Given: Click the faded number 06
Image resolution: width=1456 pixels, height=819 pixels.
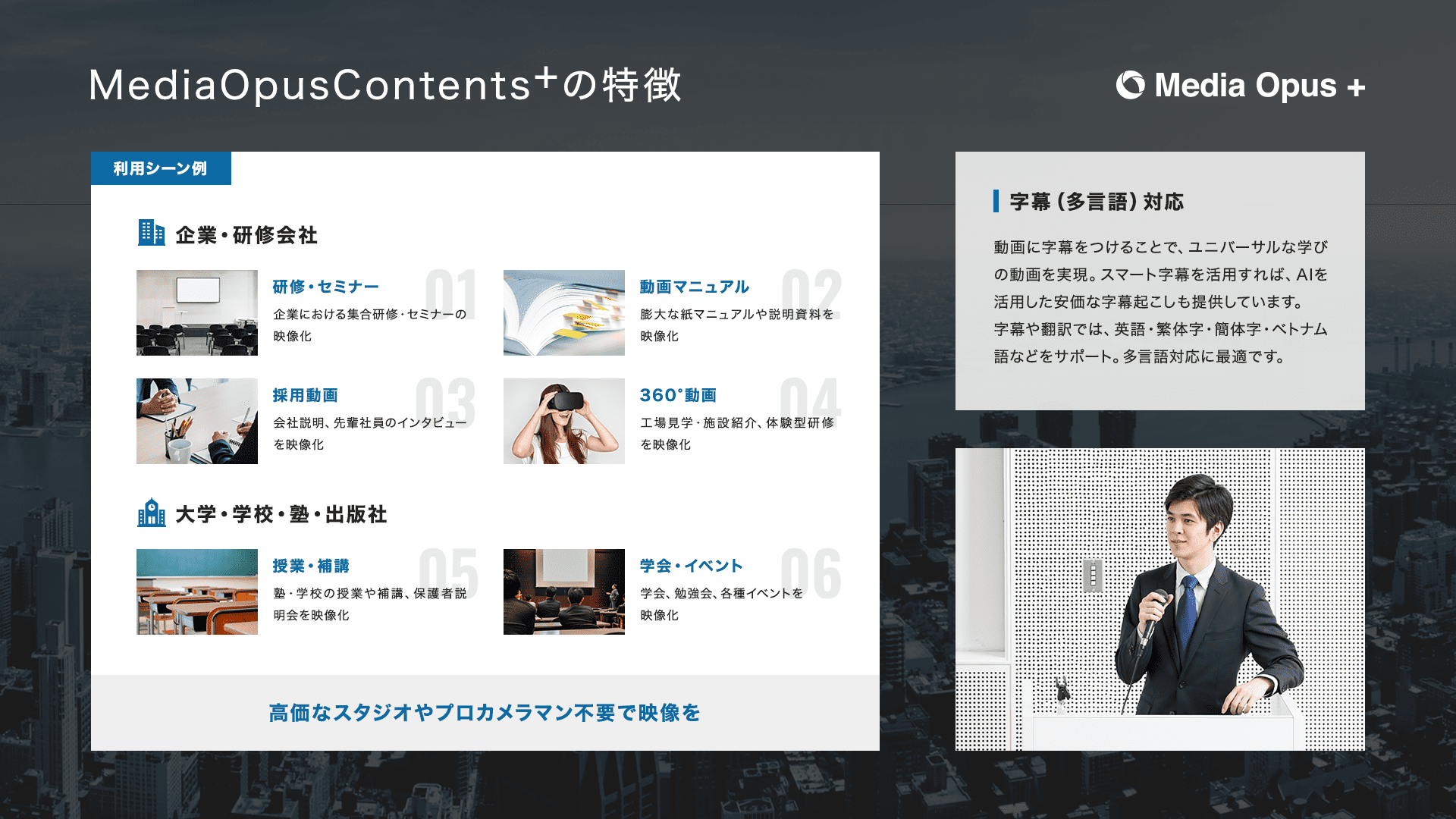Looking at the screenshot, I should pyautogui.click(x=811, y=573).
